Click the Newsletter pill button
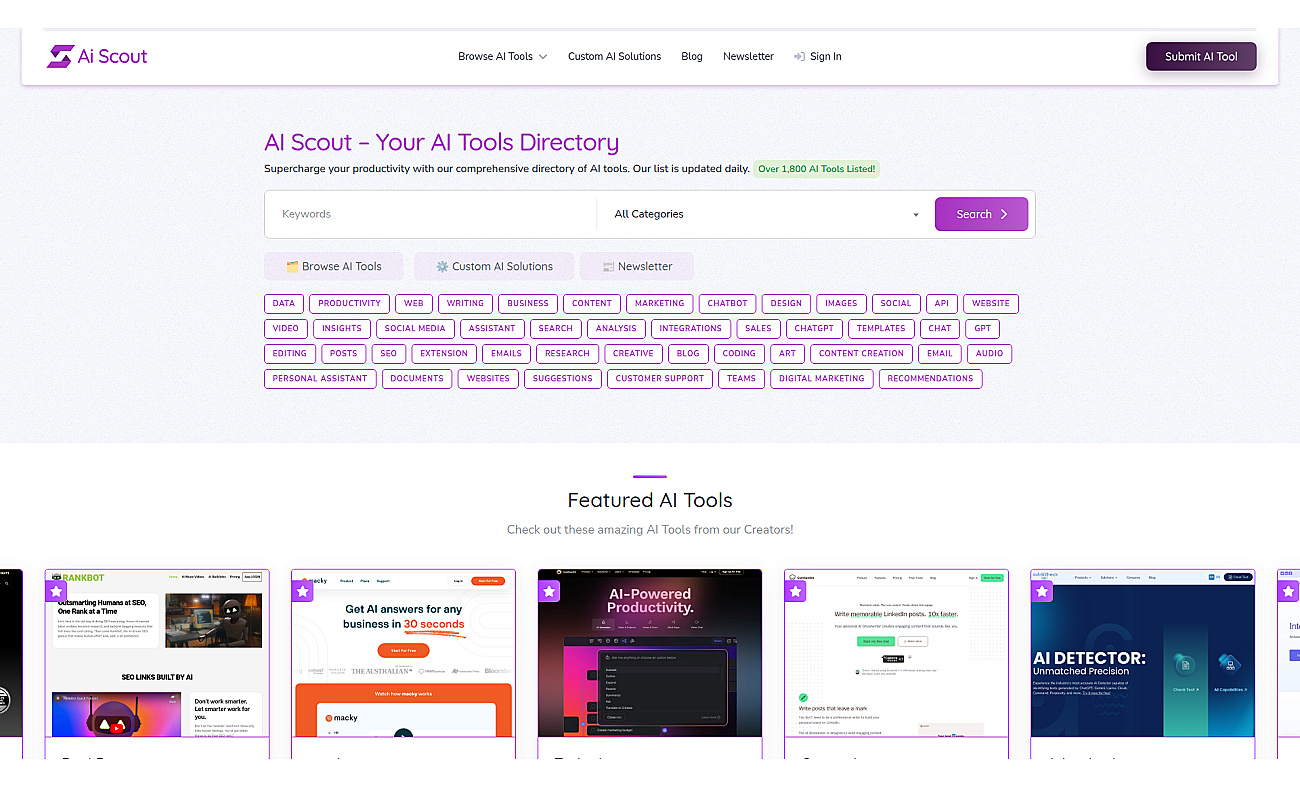This screenshot has width=1300, height=788. (636, 266)
